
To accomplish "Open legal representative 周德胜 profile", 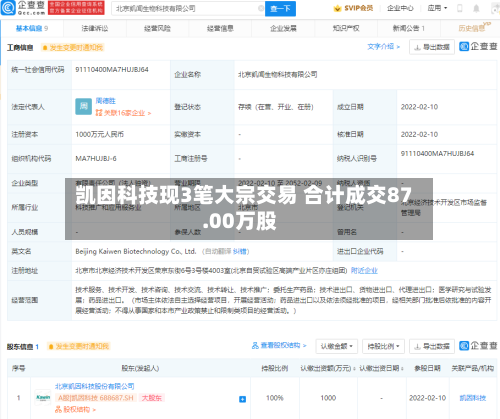I will click(x=105, y=101).
